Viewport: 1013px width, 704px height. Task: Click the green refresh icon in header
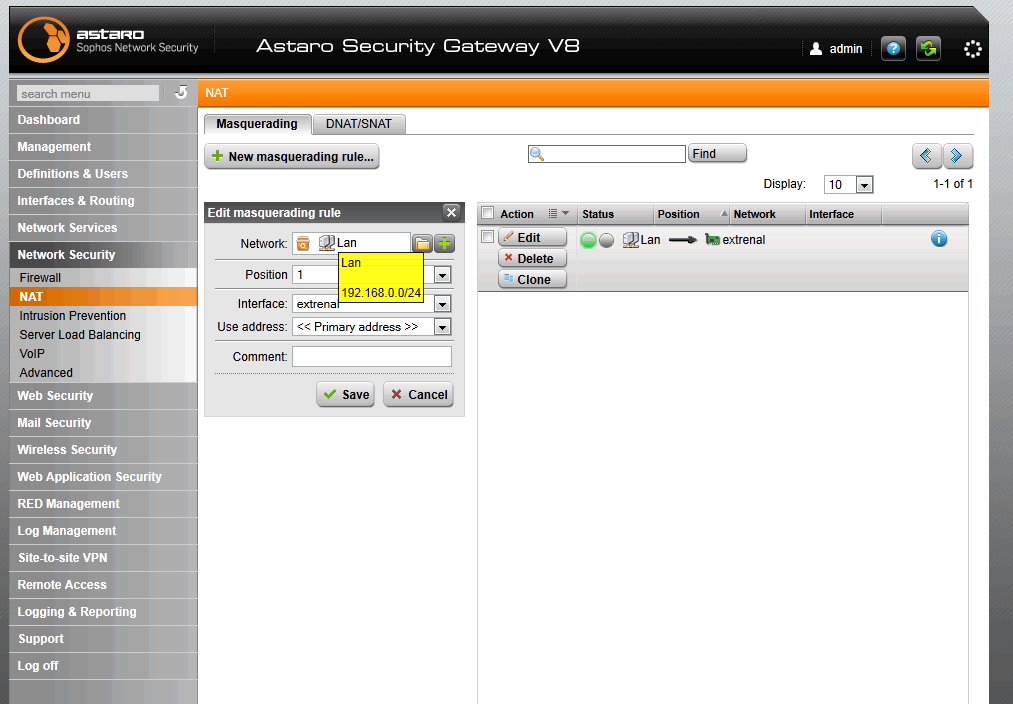(x=928, y=48)
